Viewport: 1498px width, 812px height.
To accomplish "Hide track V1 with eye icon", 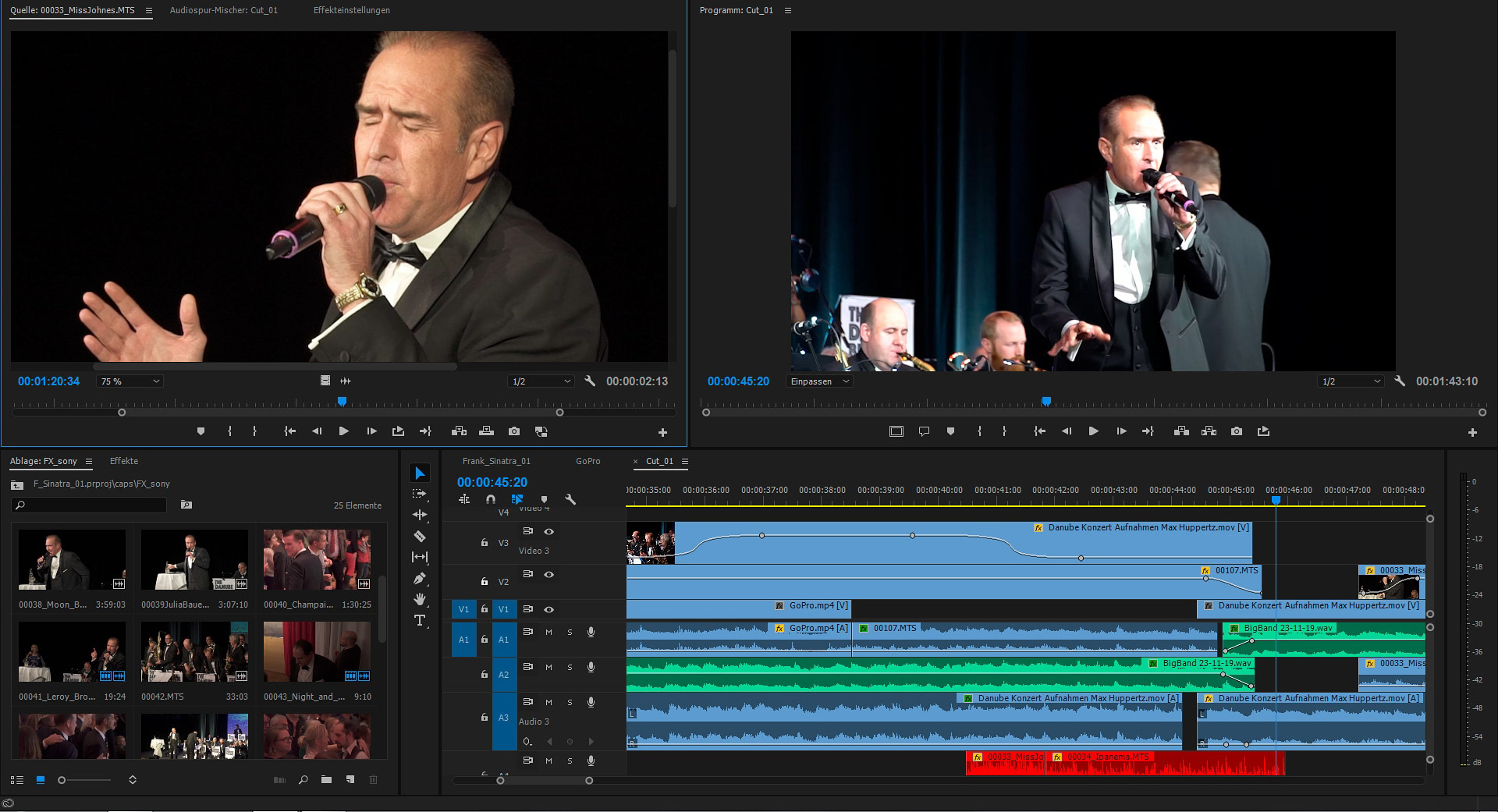I will (548, 609).
